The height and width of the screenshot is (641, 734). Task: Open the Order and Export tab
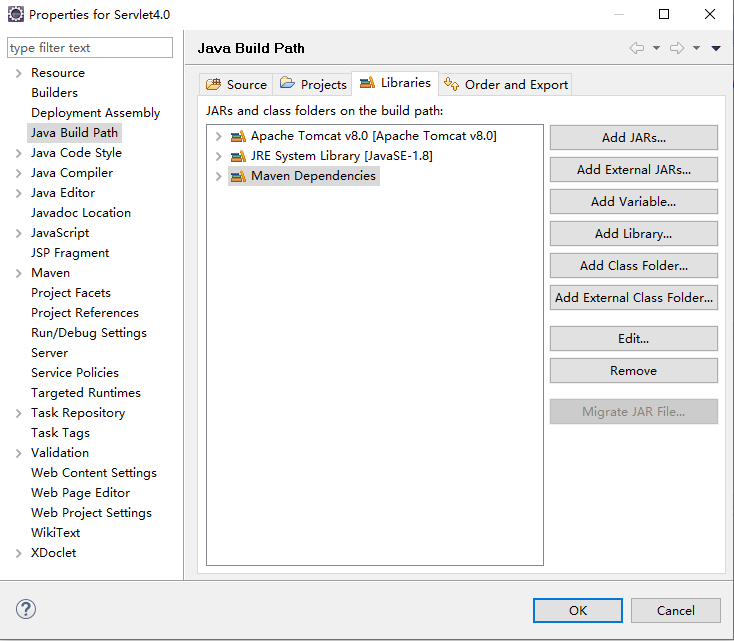[506, 84]
